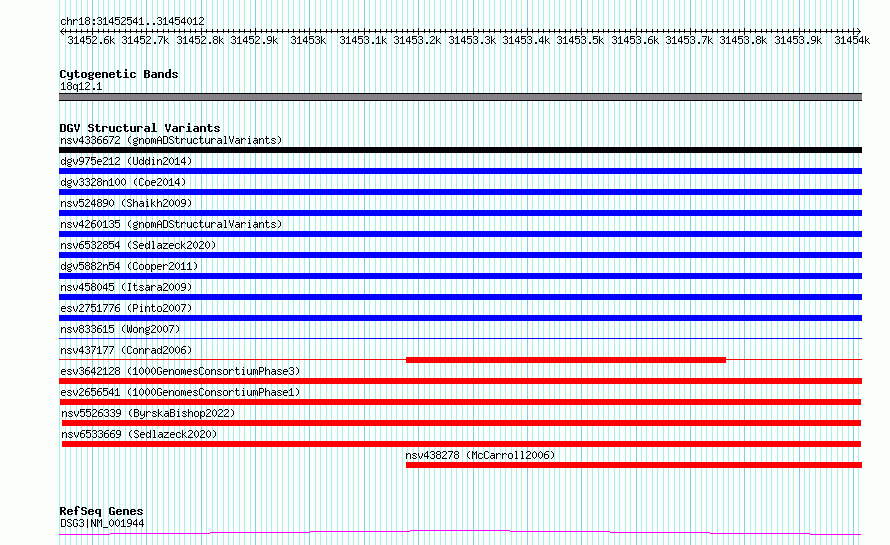Open variant nsv524890 (Shaikh2009) label
This screenshot has width=890, height=545.
126,203
